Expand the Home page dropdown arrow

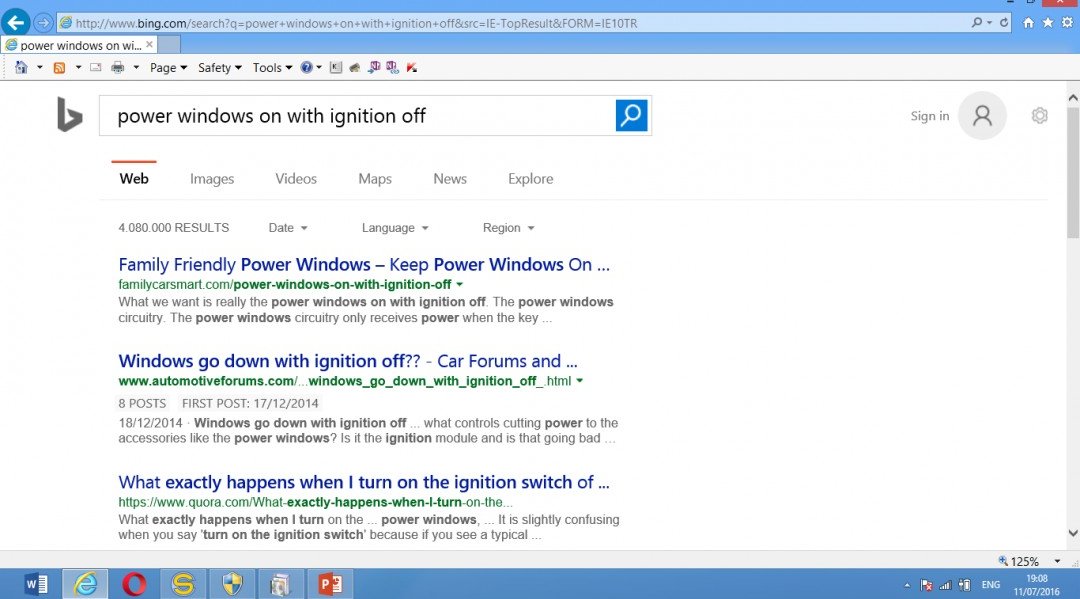(x=39, y=67)
